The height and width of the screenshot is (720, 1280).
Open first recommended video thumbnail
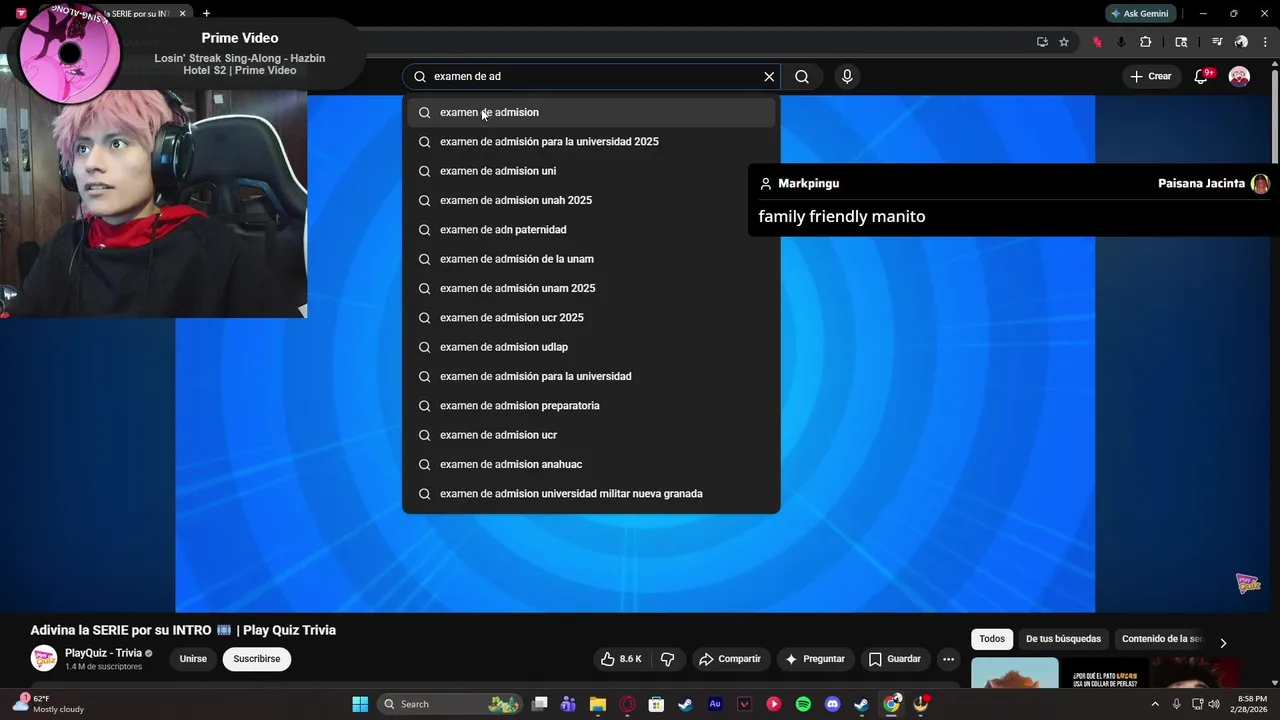tap(1014, 673)
